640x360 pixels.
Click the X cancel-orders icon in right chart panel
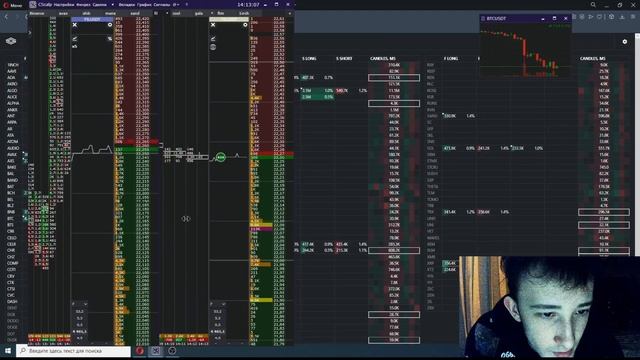[x=213, y=25]
